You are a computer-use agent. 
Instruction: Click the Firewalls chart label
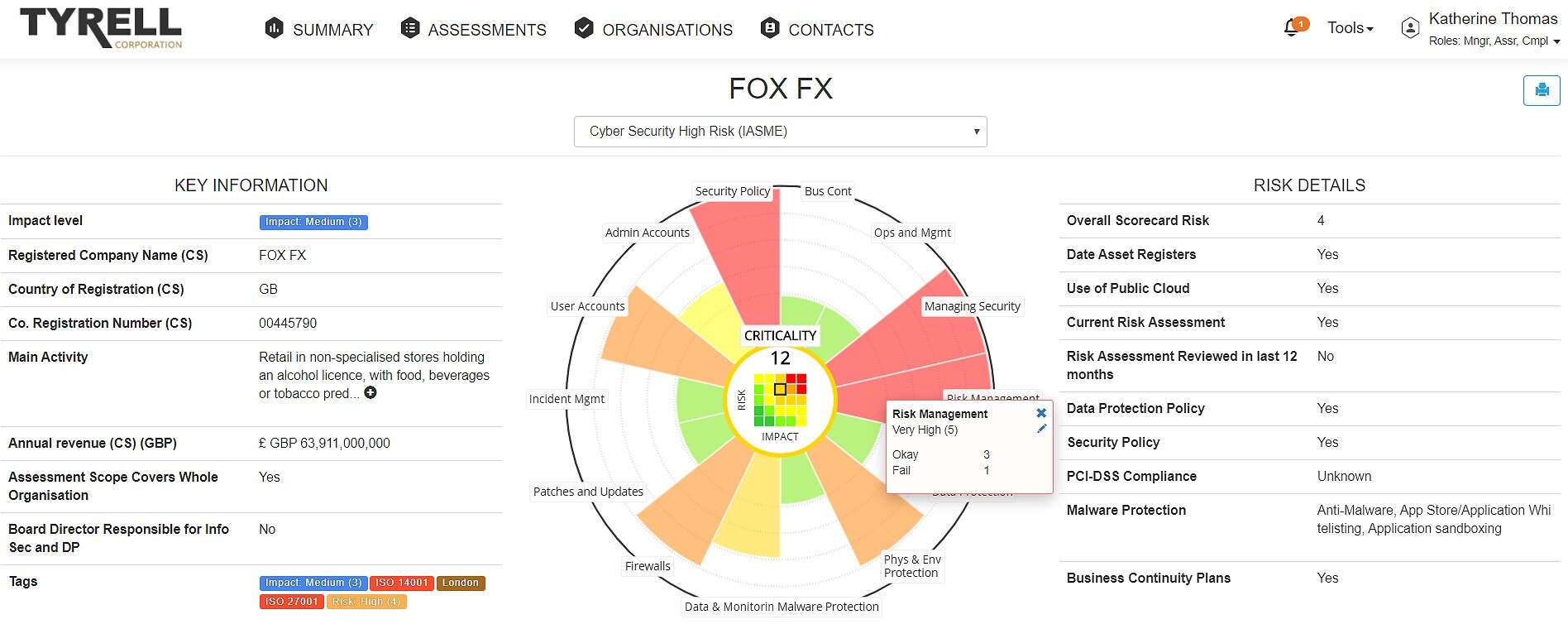click(648, 566)
